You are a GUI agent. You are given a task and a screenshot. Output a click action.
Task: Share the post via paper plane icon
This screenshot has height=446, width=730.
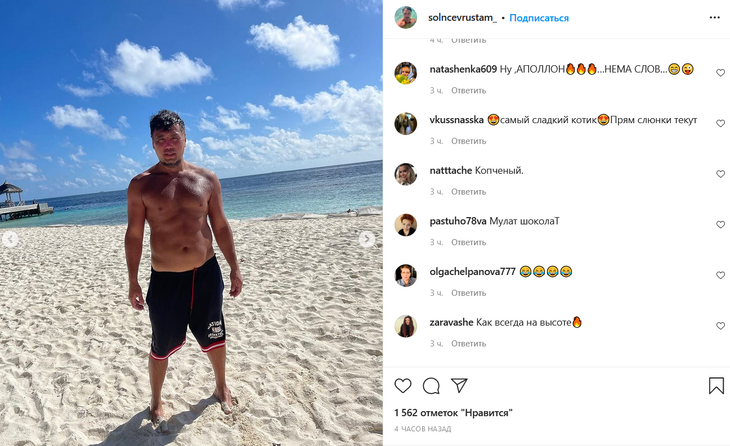[x=459, y=386]
